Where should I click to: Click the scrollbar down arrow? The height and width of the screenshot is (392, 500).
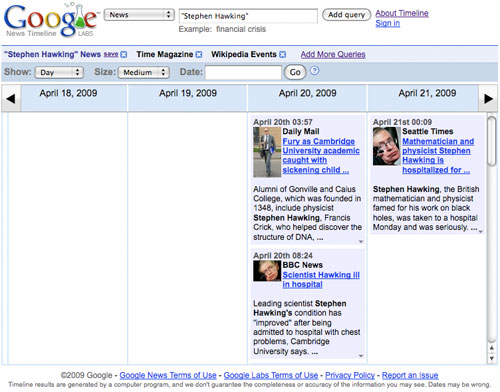(x=492, y=358)
